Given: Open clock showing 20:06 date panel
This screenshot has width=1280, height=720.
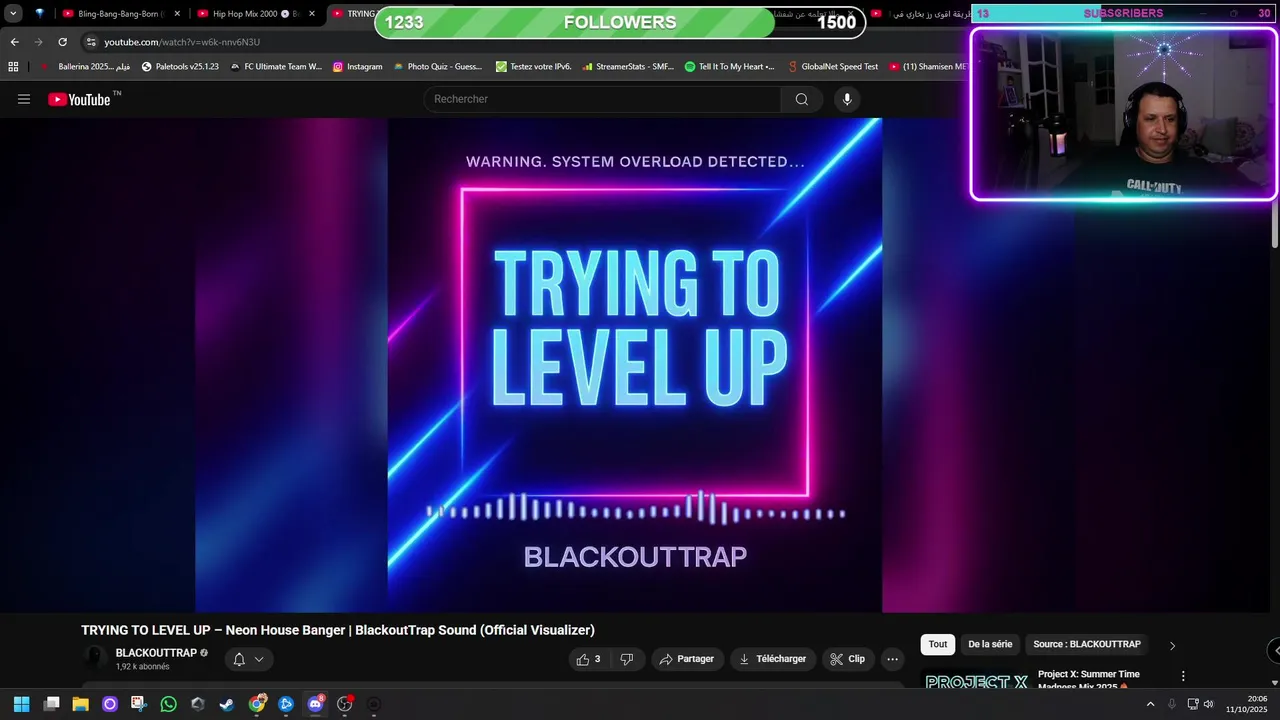Looking at the screenshot, I should [1245, 704].
